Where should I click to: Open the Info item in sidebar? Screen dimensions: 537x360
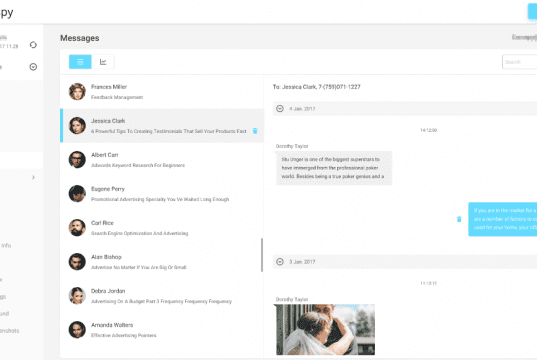pos(6,246)
